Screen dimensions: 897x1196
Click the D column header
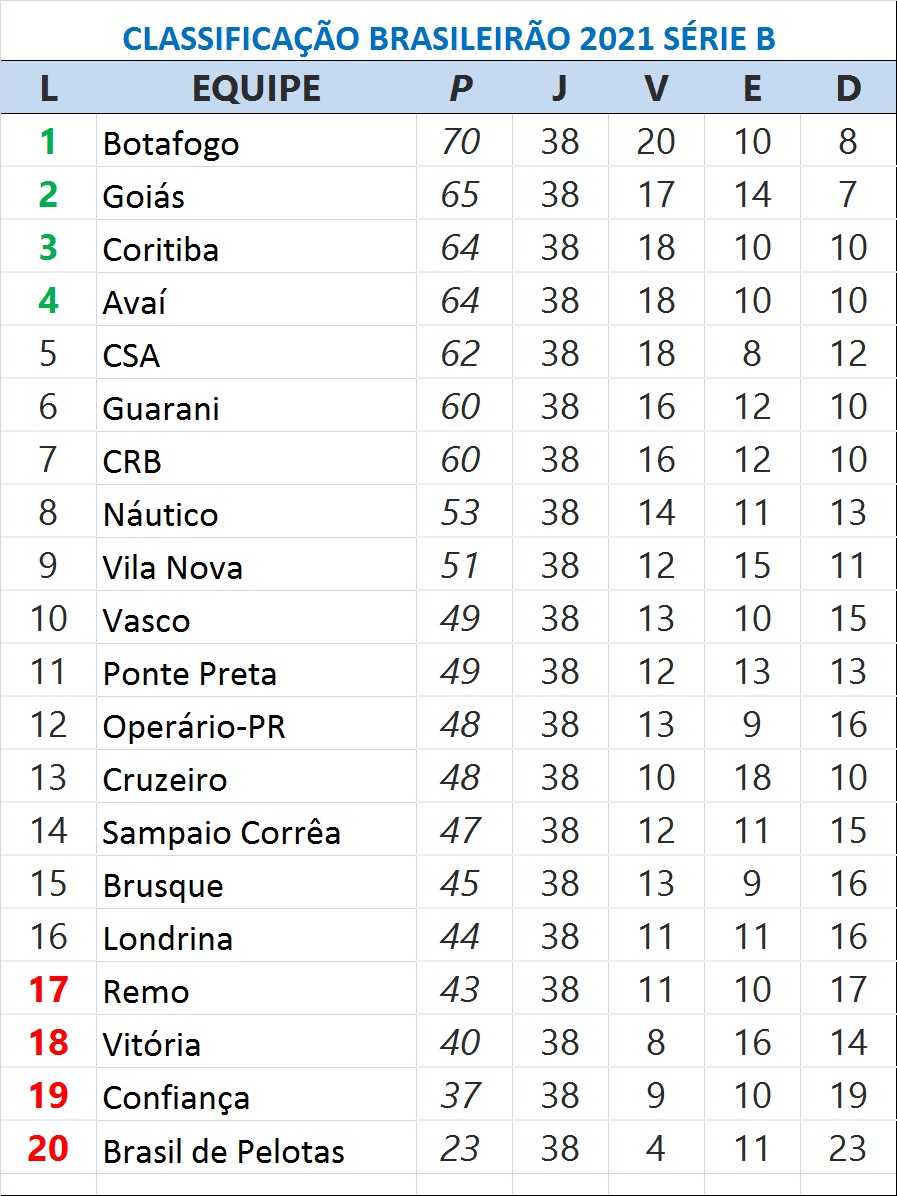click(x=848, y=89)
